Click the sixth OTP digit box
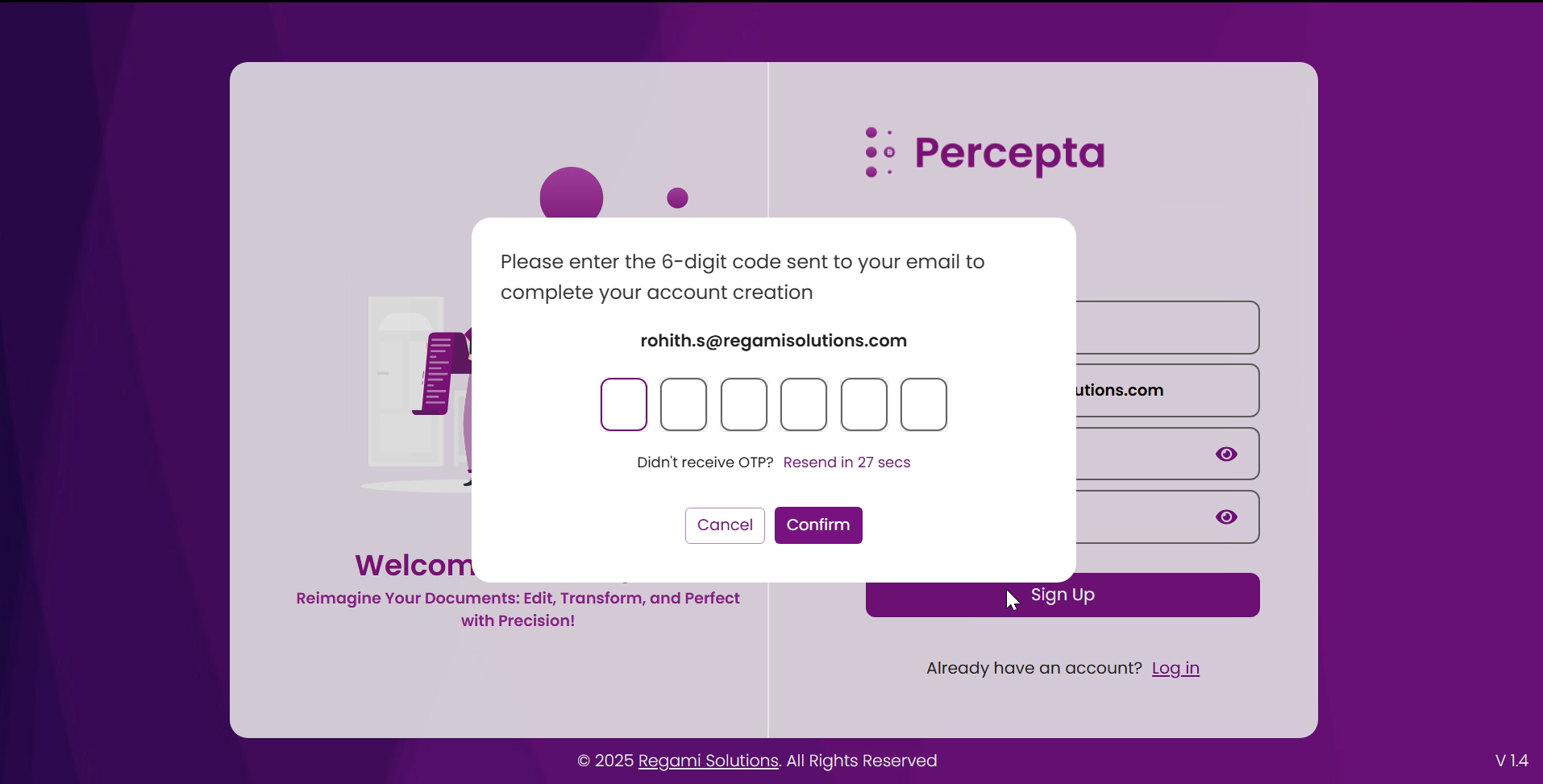This screenshot has width=1543, height=784. 924,404
